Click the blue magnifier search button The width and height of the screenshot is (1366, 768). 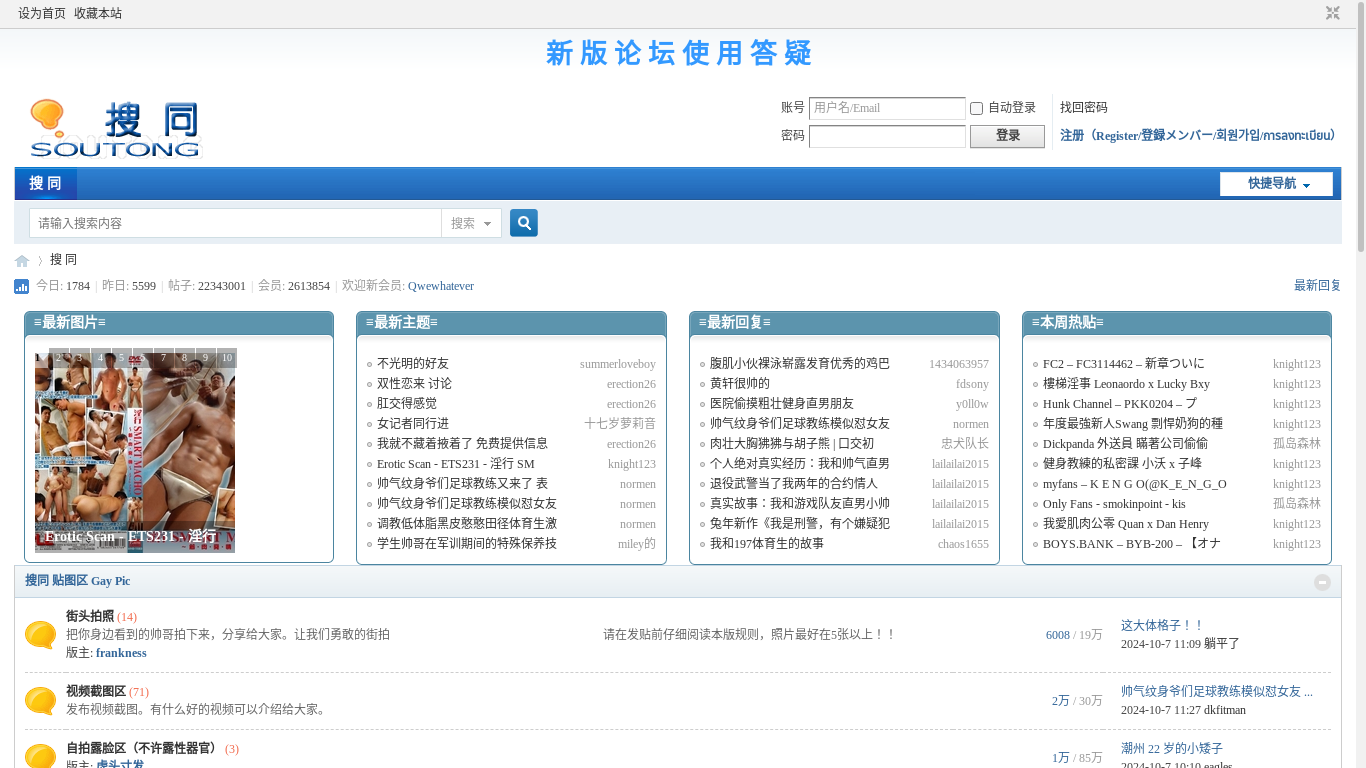click(524, 223)
